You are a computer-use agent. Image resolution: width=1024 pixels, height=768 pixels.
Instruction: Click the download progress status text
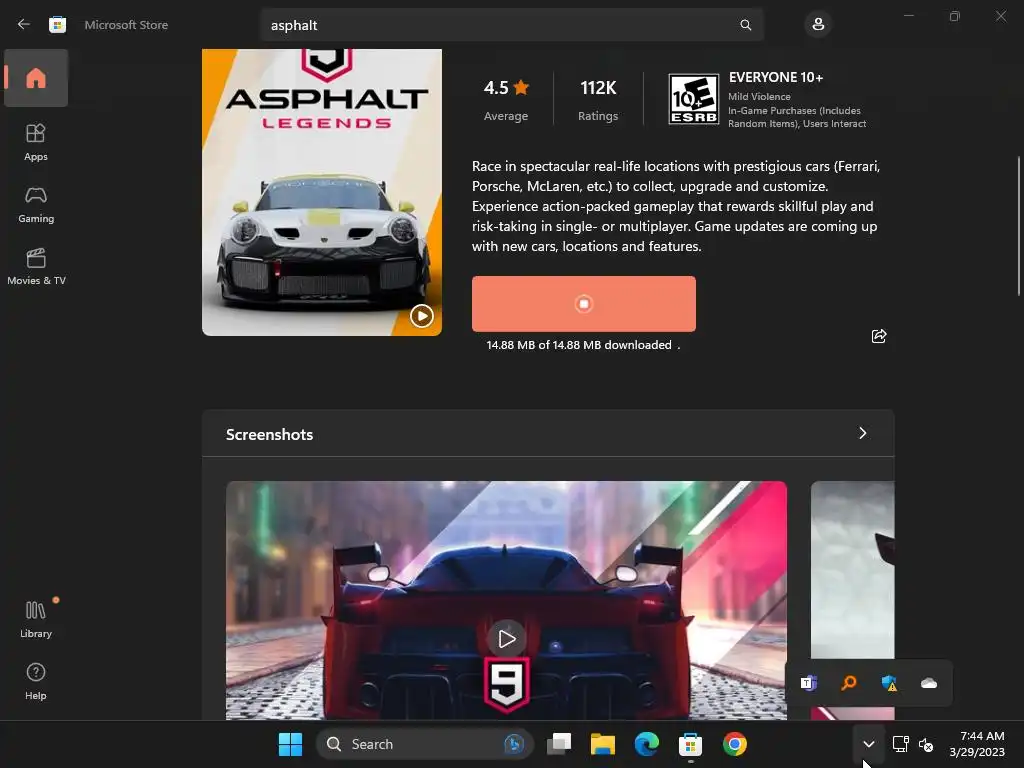[x=583, y=345]
